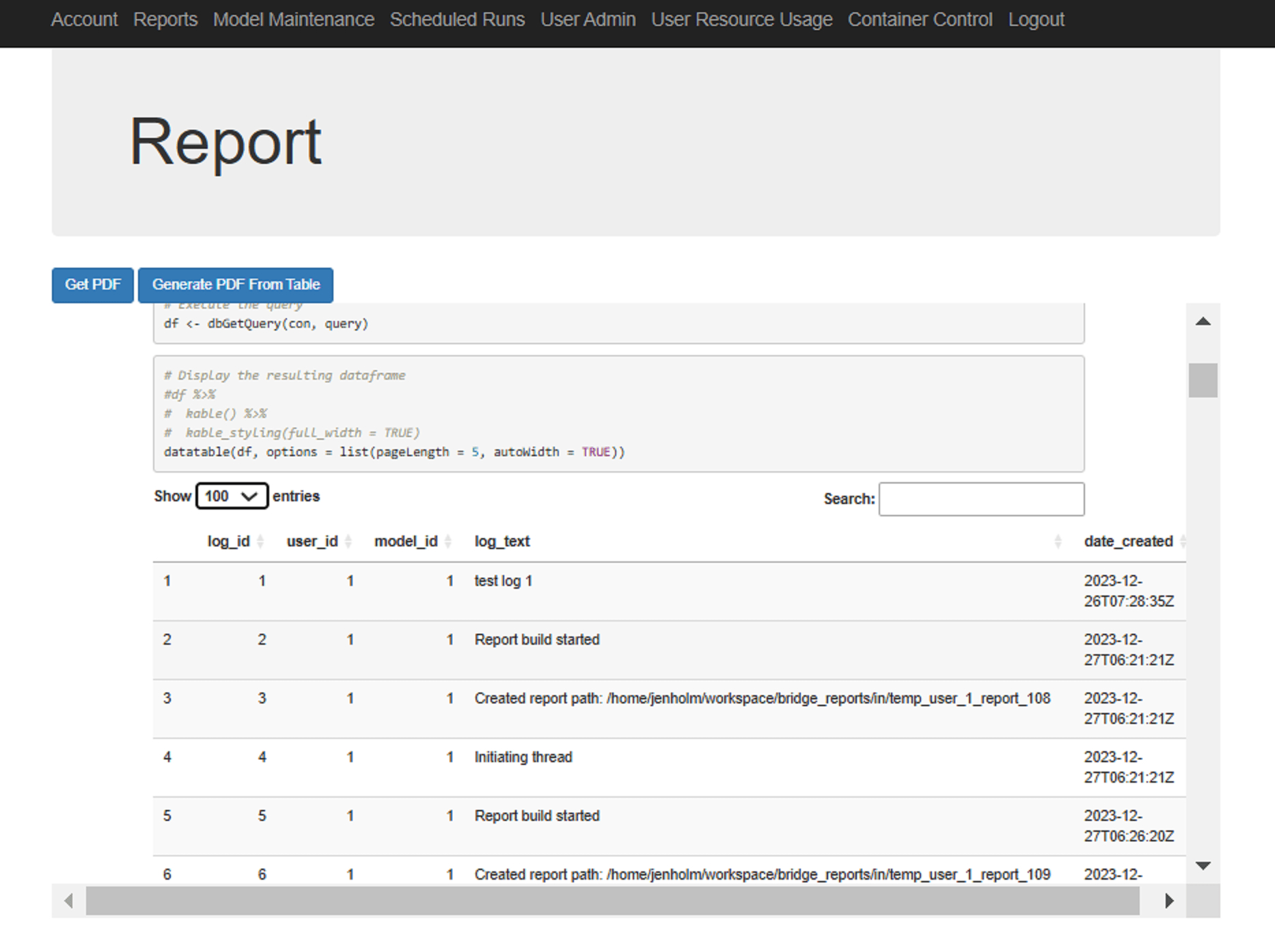Select date 2023-12-27T06:26:20Z cell
Screen dimensions: 1275x952
click(x=1129, y=826)
